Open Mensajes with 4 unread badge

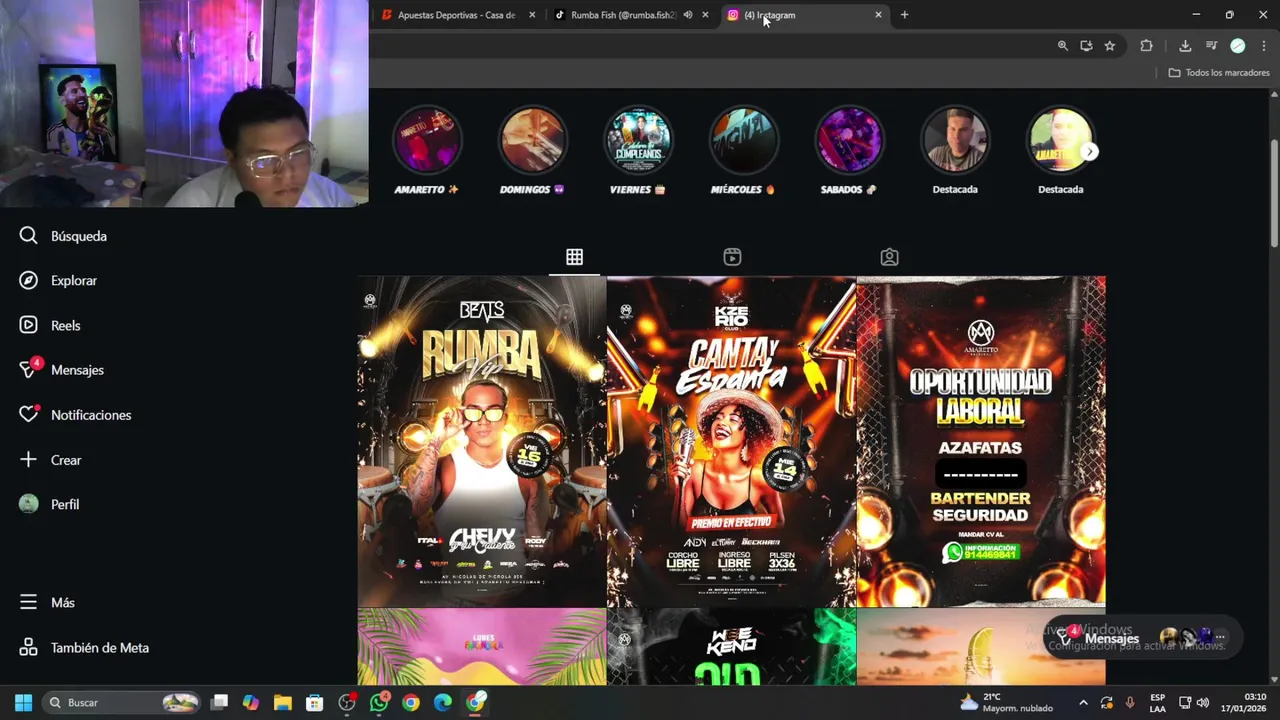click(62, 370)
